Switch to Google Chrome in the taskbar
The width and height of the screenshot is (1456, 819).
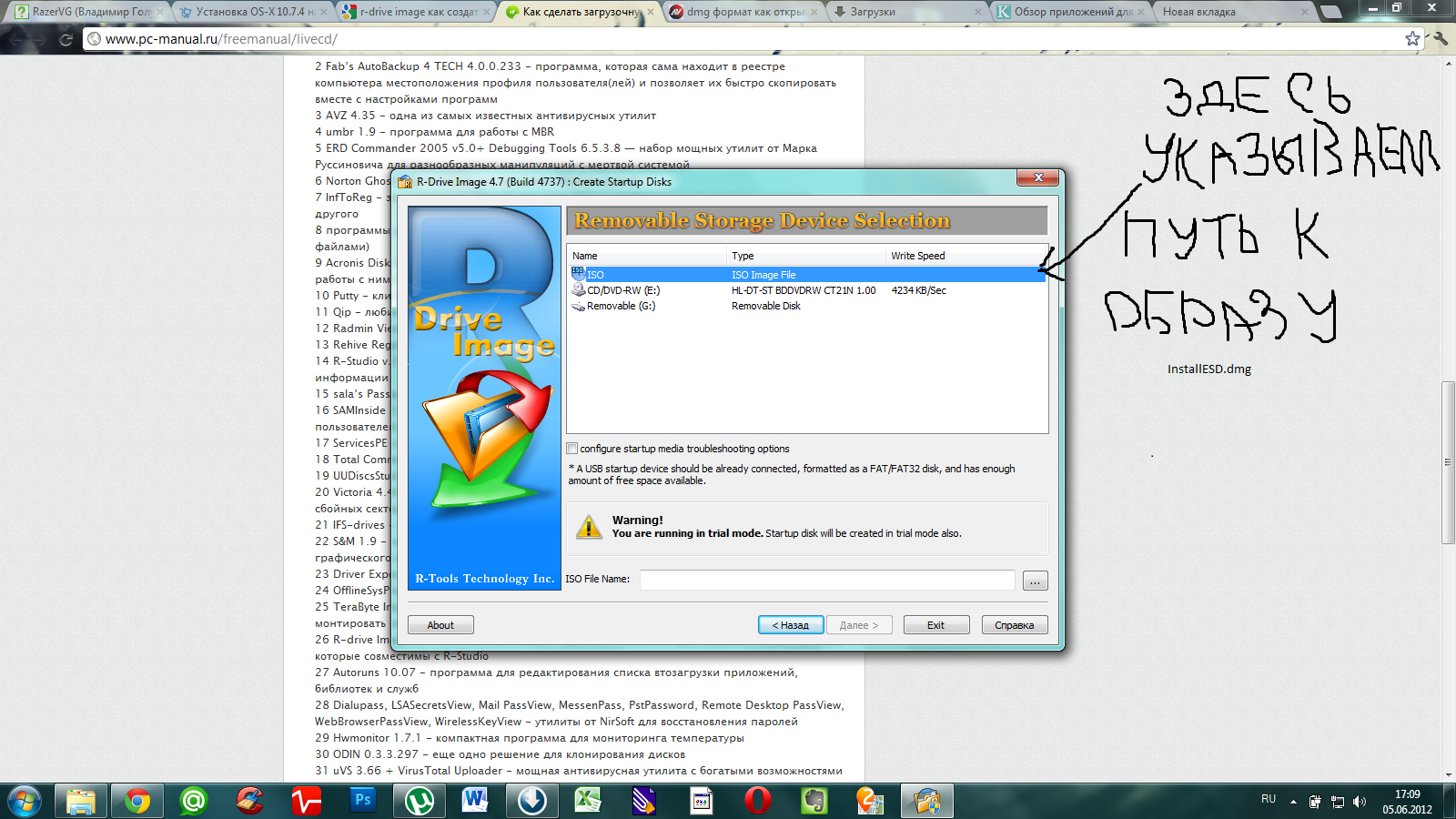coord(137,801)
